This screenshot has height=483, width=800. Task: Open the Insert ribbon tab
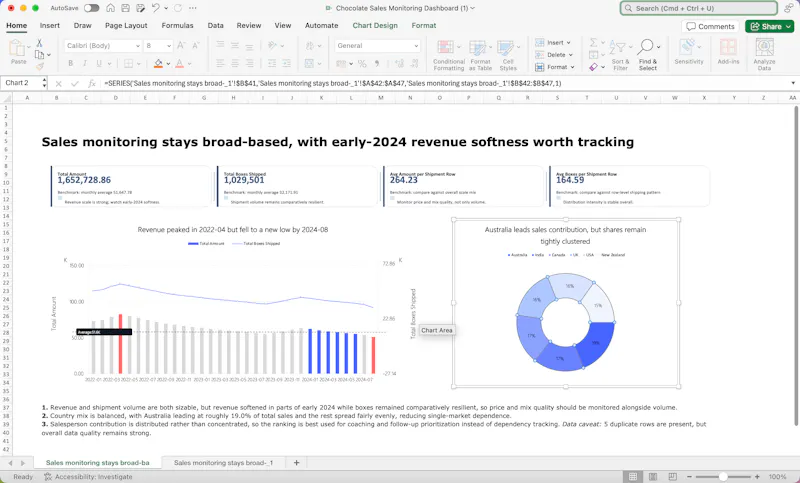coord(49,26)
